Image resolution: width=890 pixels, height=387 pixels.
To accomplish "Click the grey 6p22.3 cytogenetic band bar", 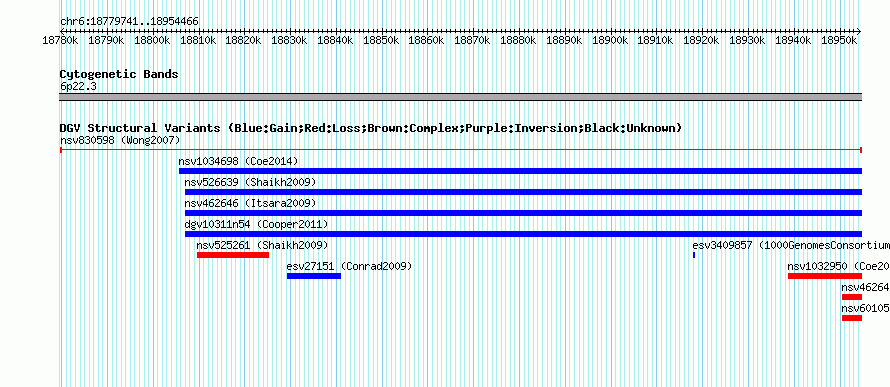I will 461,97.
